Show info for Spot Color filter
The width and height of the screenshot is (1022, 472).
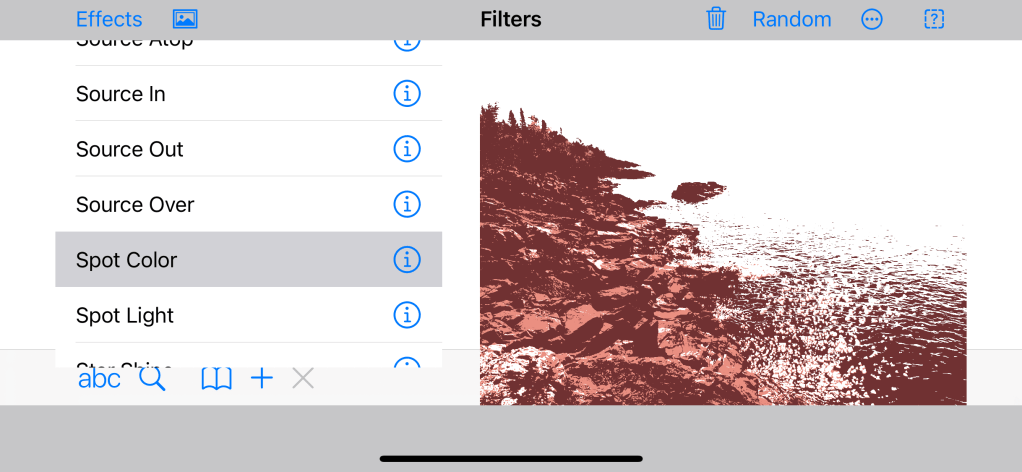[406, 260]
